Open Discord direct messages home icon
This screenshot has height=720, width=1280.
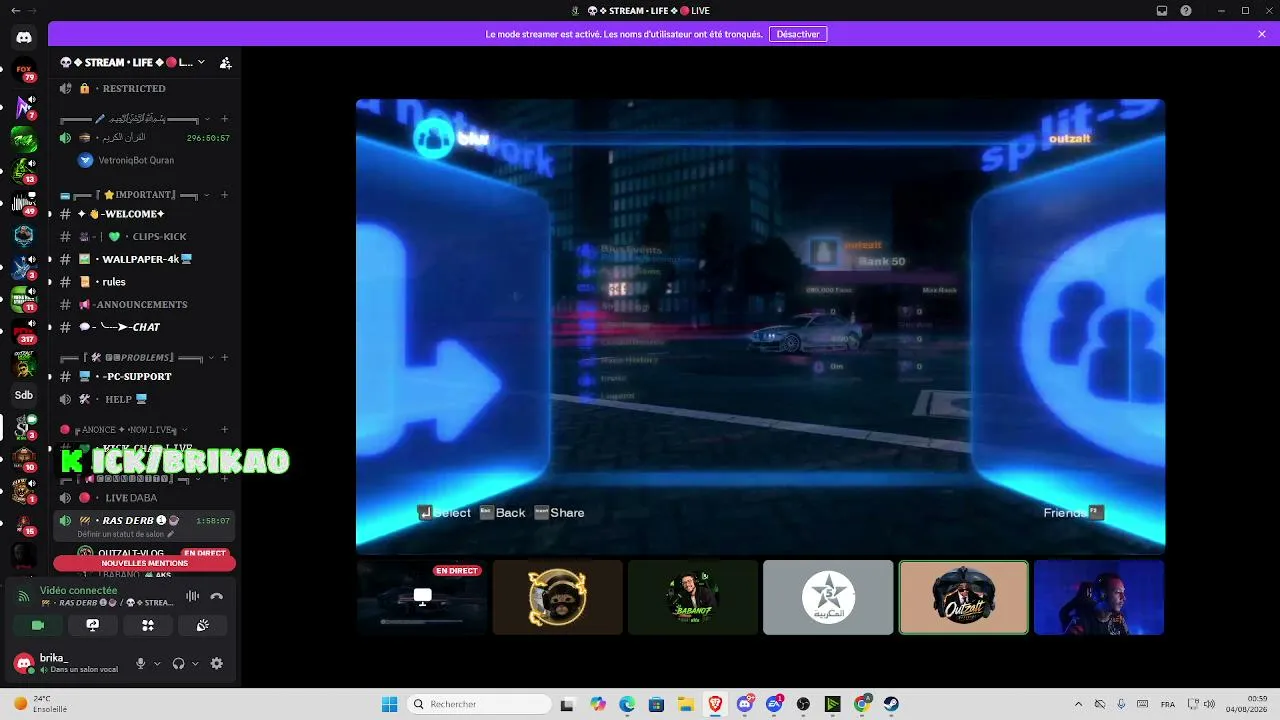24,37
